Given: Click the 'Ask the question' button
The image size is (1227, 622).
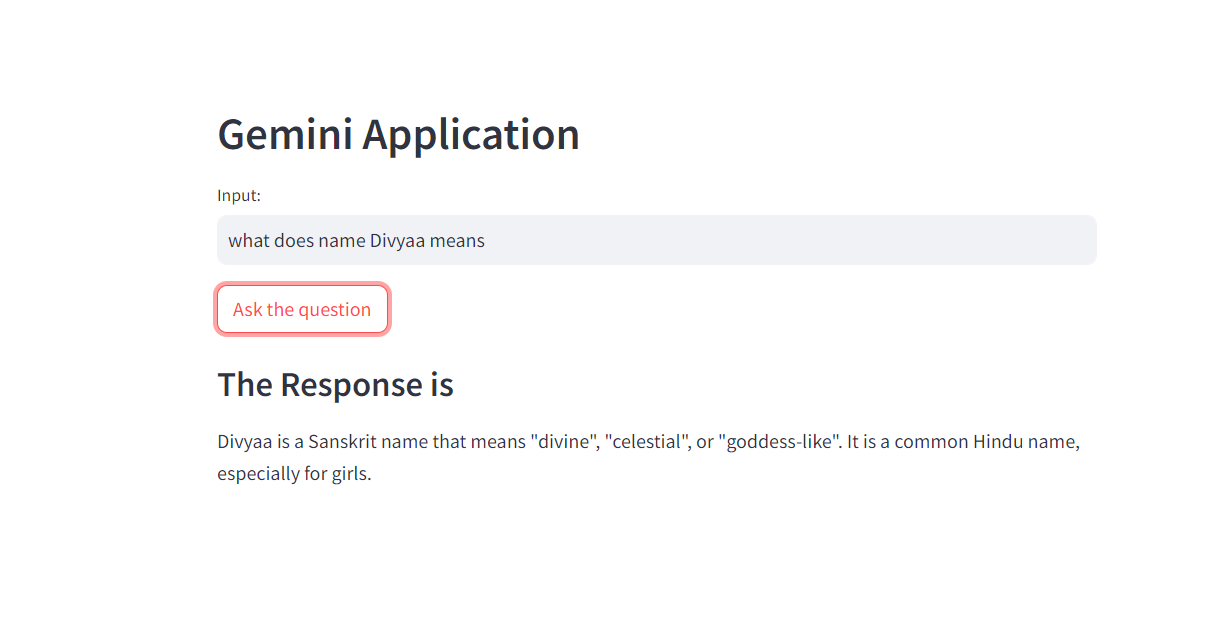Looking at the screenshot, I should 302,309.
